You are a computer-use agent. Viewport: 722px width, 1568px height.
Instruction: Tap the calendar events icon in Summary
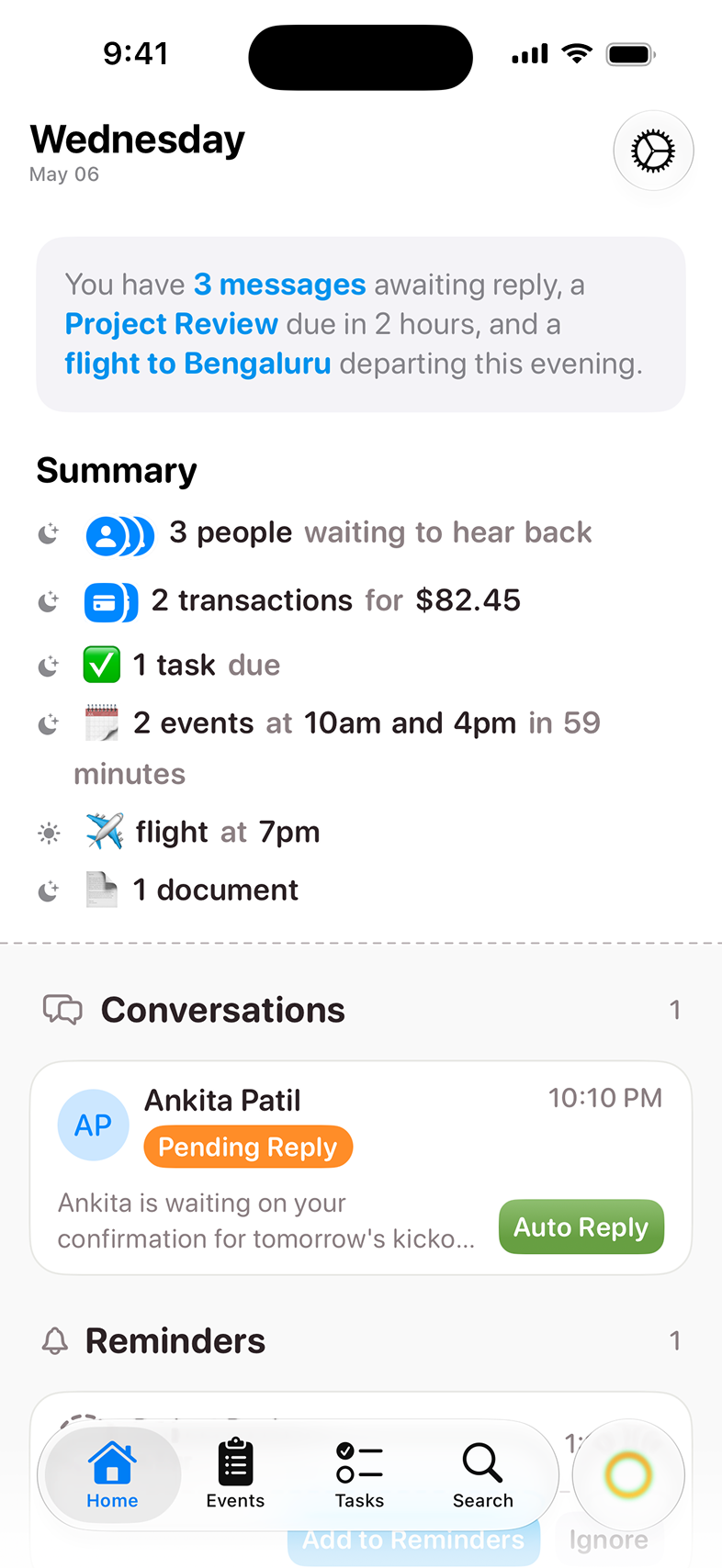pyautogui.click(x=102, y=722)
